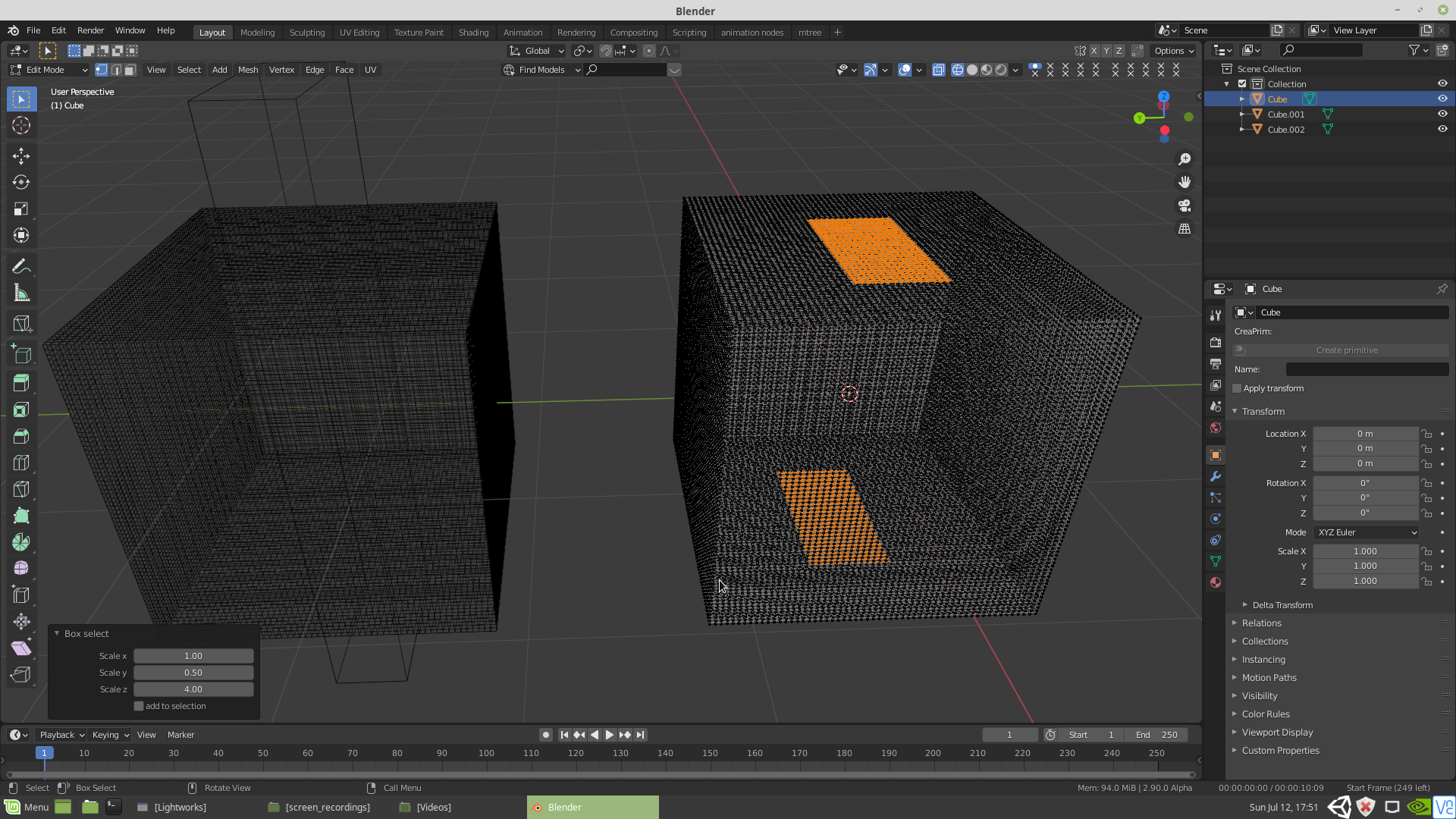Enable the Apply transform checkbox

[1237, 388]
